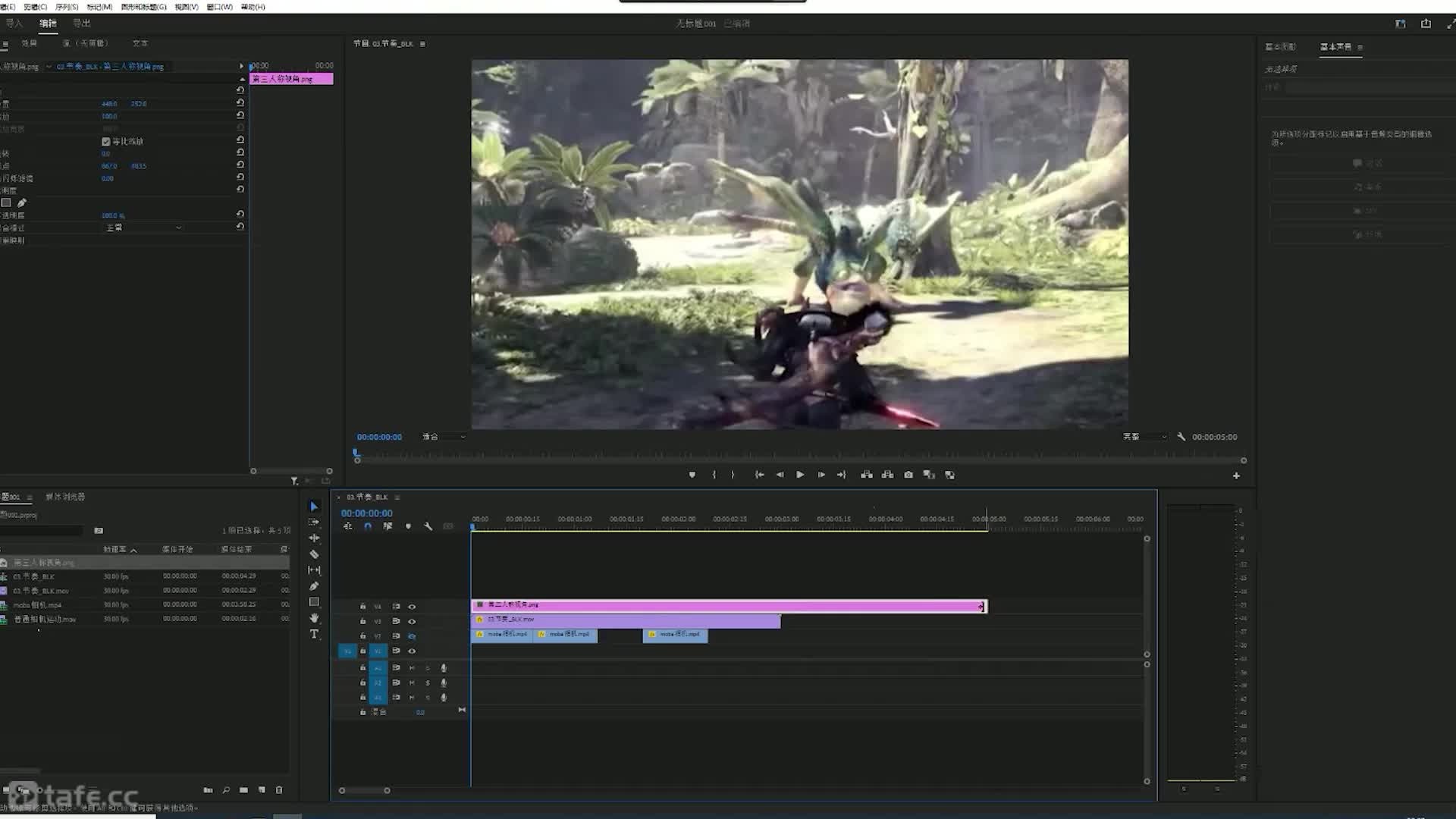Toggle V2 track visibility eye
This screenshot has width=1456, height=819.
tap(412, 636)
